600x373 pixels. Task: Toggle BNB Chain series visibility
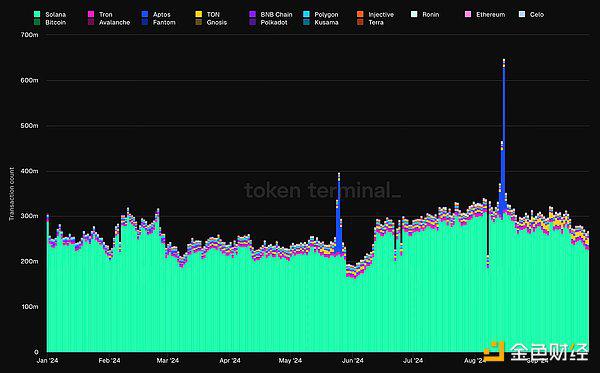coord(271,14)
